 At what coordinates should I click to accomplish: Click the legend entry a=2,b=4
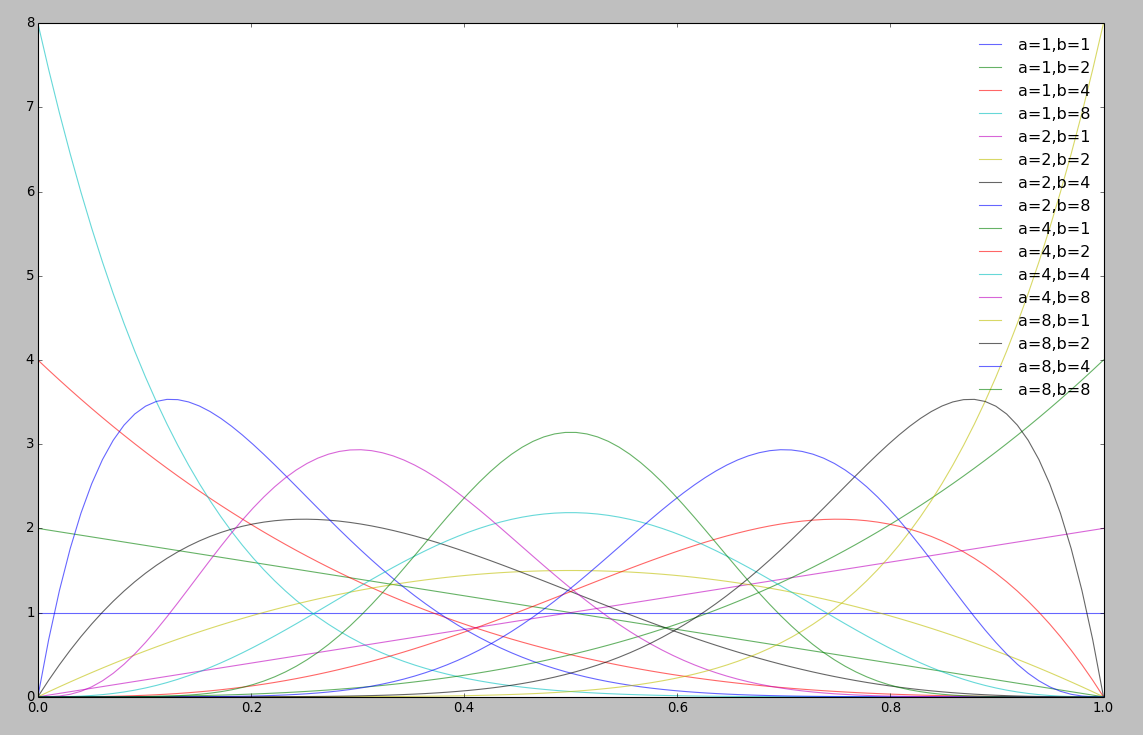(1034, 182)
